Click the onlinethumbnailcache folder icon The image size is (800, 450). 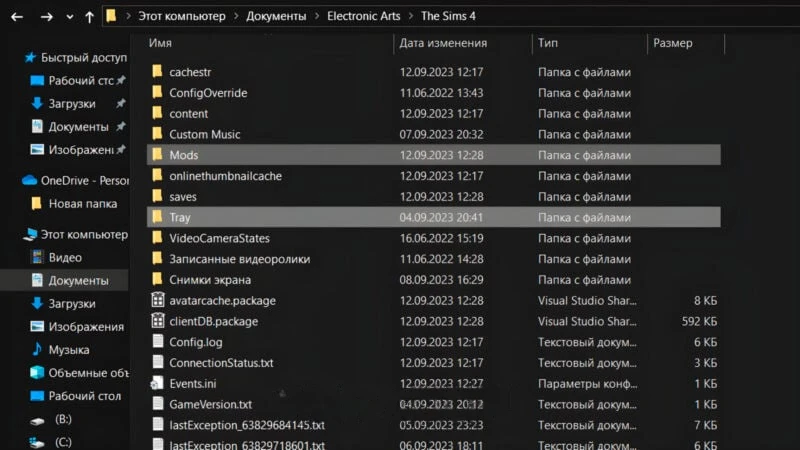(x=157, y=175)
